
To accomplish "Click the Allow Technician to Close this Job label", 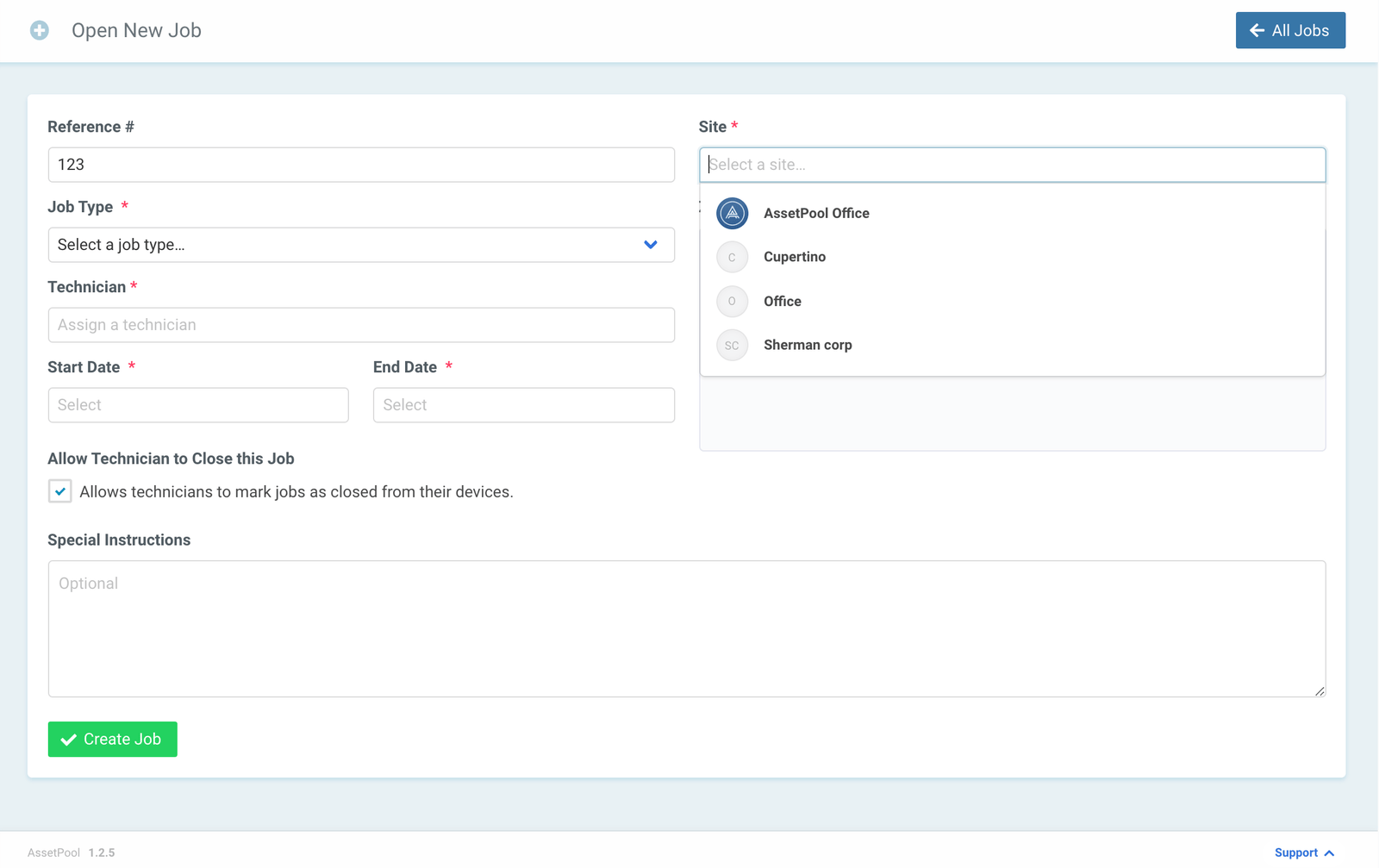I will tap(171, 459).
